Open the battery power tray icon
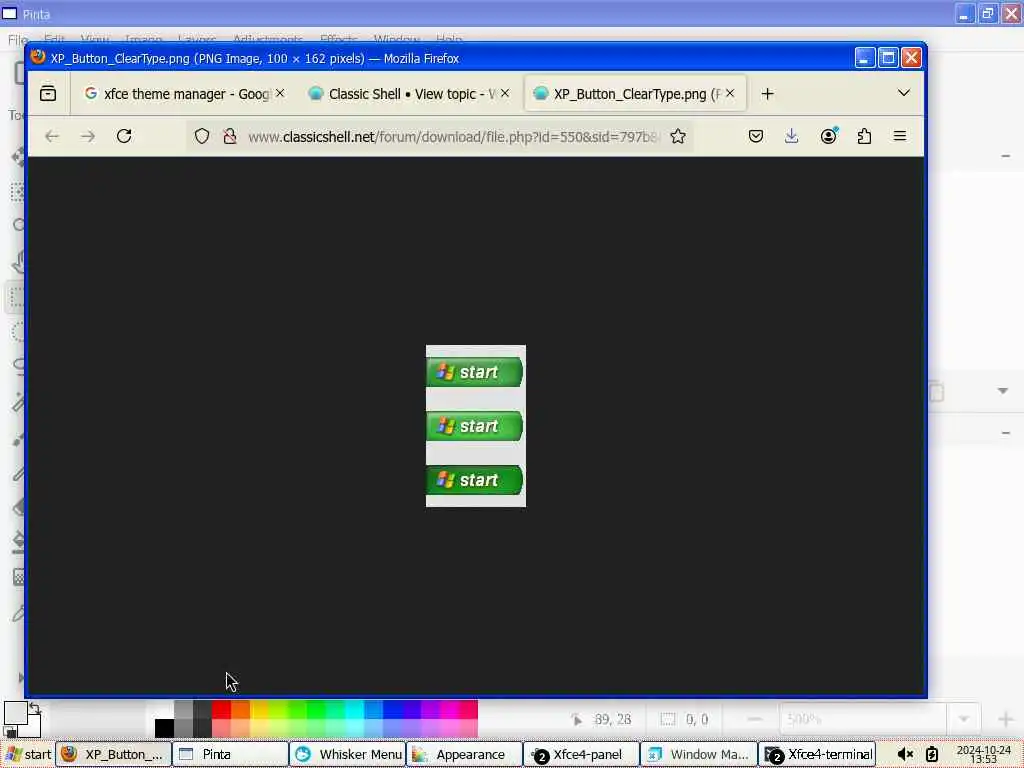 (932, 755)
